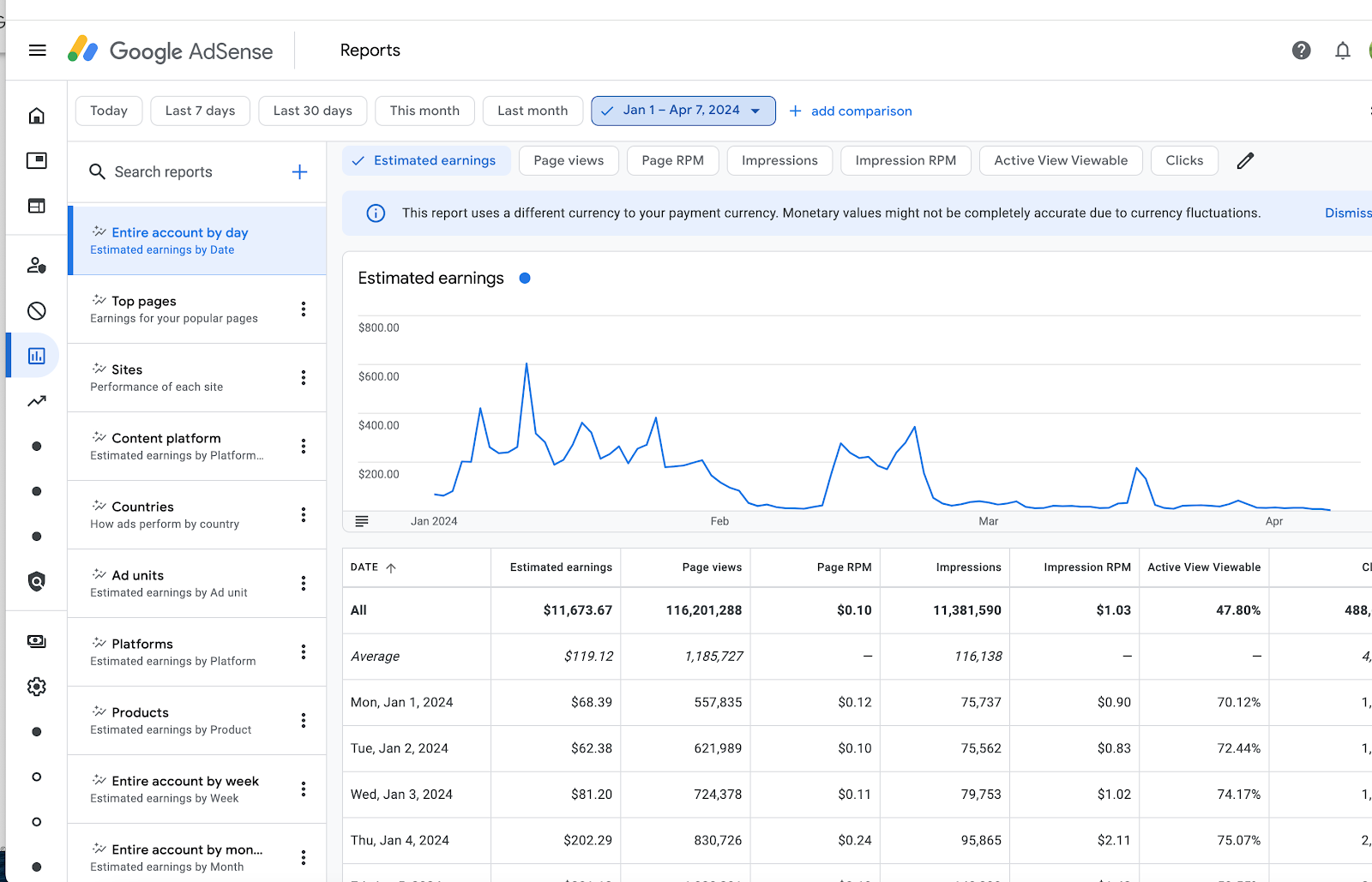Click the blue Estimated earnings legend dot
The width and height of the screenshot is (1372, 882).
(525, 279)
